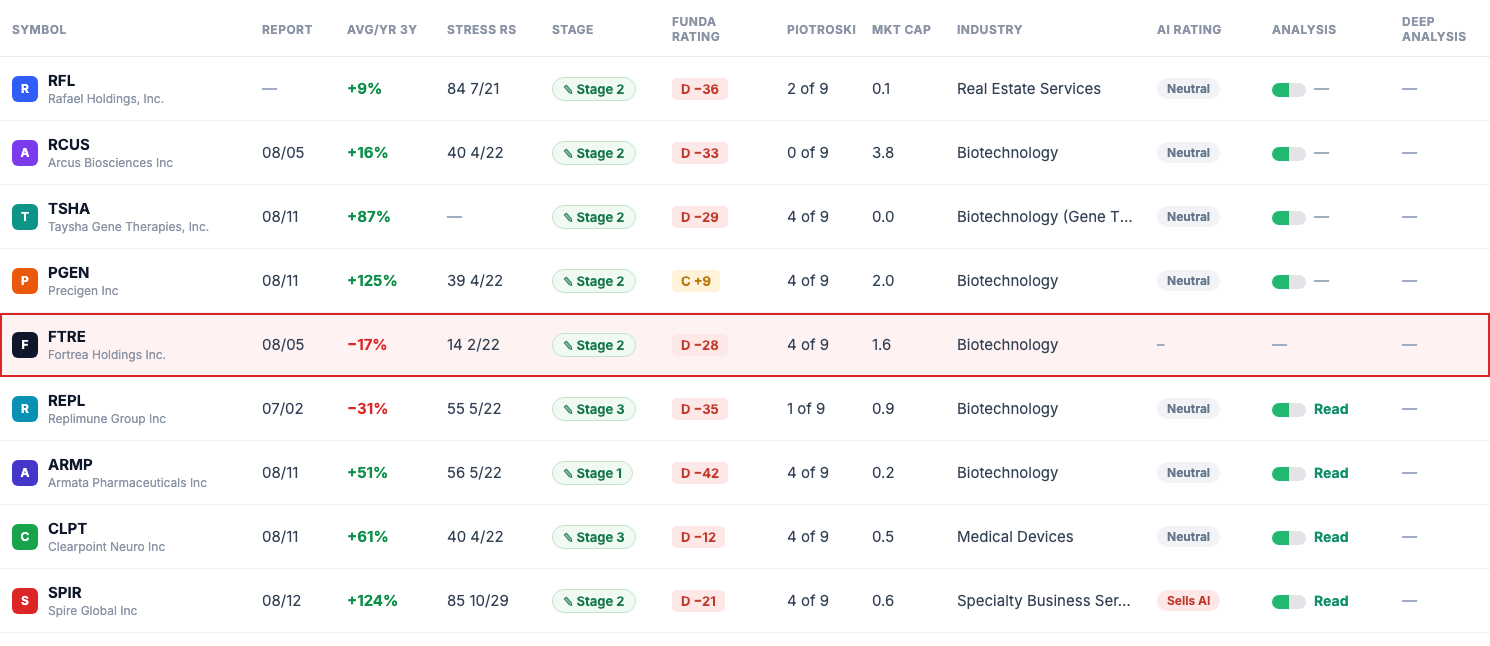The height and width of the screenshot is (646, 1490).
Task: Click the red S icon for SPIR
Action: pyautogui.click(x=25, y=601)
